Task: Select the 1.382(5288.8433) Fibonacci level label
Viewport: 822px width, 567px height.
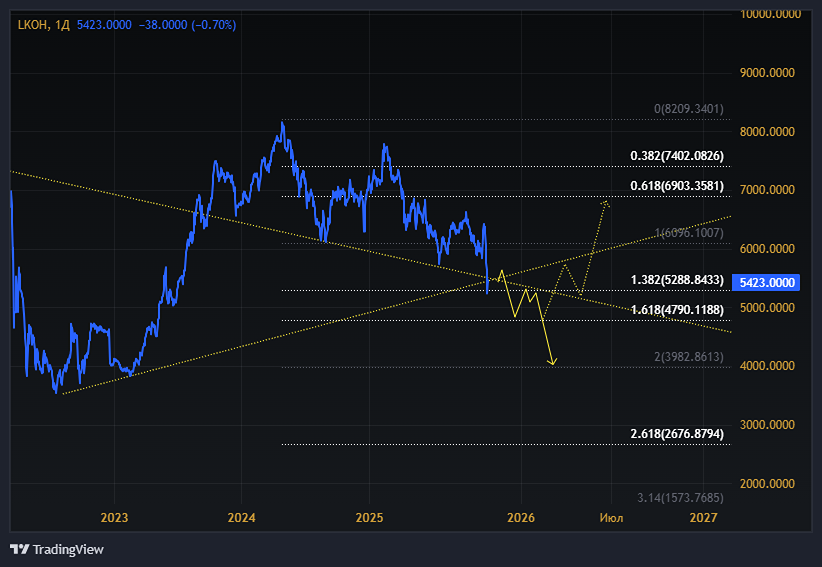Action: (x=677, y=280)
